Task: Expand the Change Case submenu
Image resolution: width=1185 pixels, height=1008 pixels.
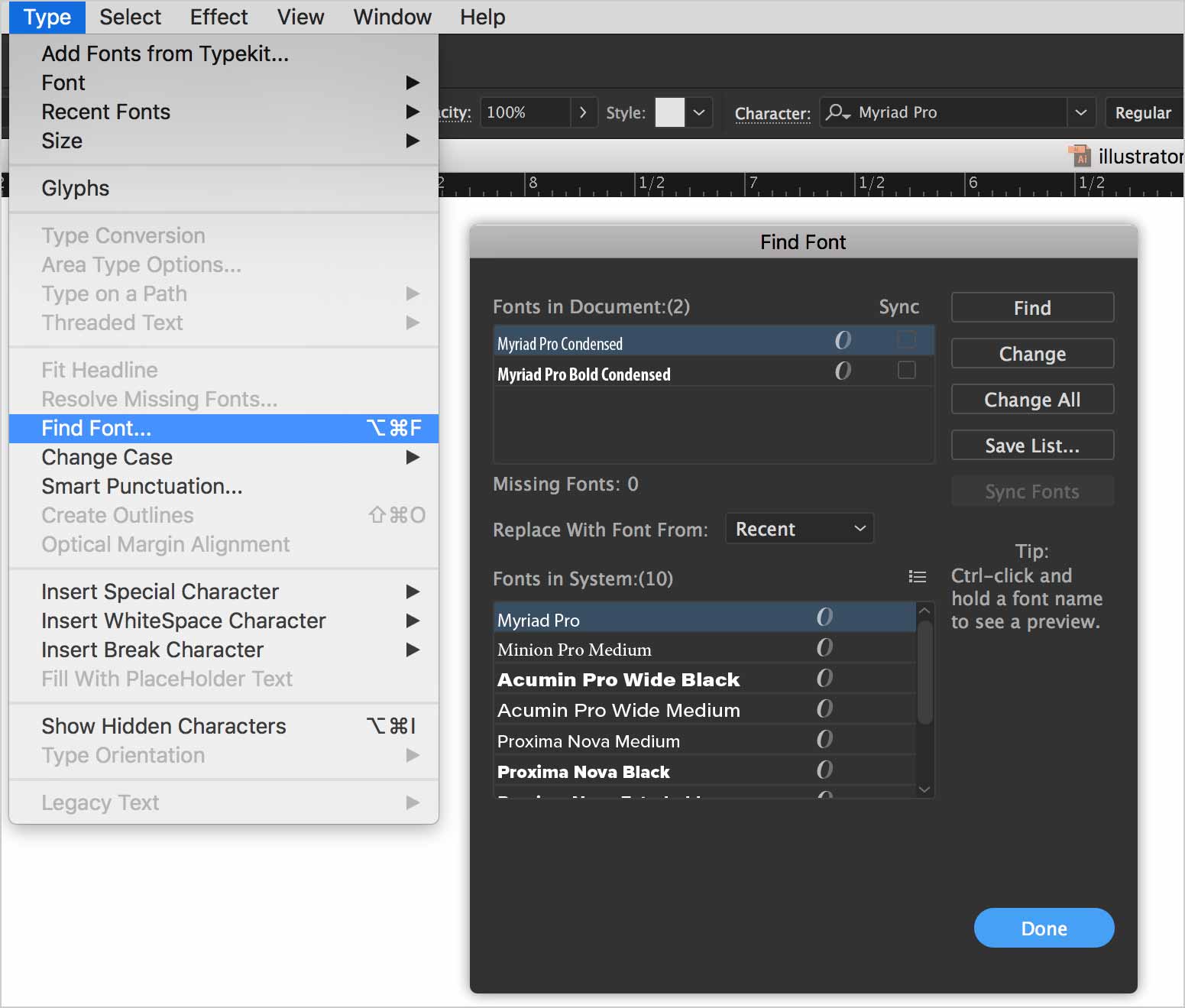Action: [x=224, y=457]
